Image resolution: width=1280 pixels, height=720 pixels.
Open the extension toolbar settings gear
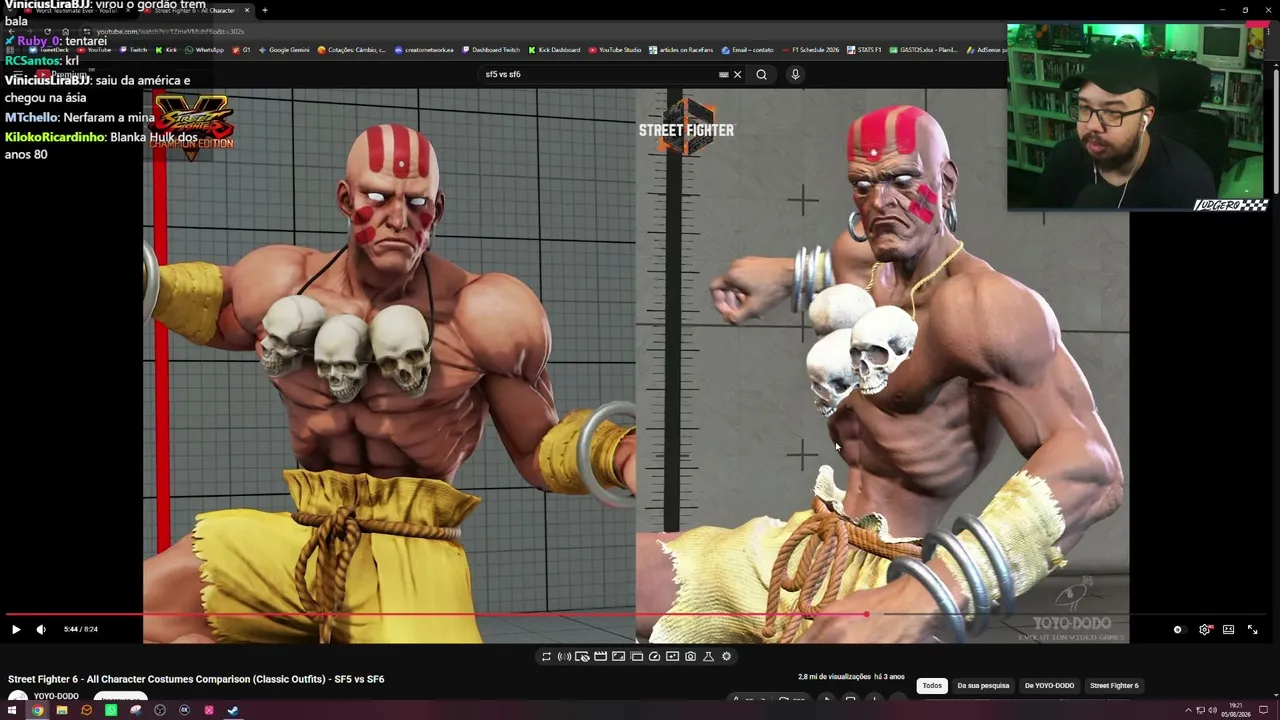point(726,657)
